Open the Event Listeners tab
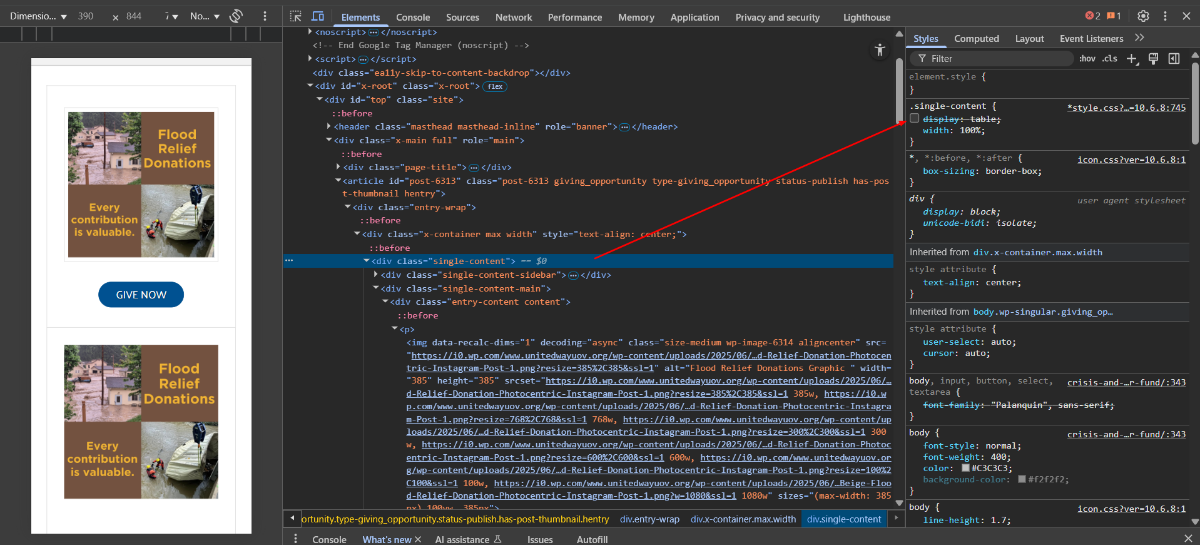Image resolution: width=1200 pixels, height=545 pixels. (x=1091, y=38)
